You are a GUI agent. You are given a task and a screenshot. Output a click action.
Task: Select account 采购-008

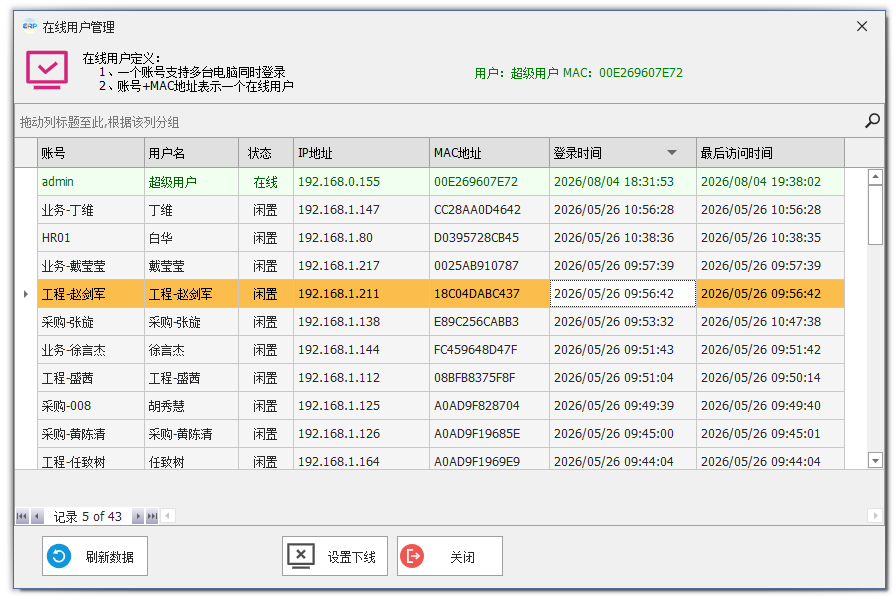91,406
